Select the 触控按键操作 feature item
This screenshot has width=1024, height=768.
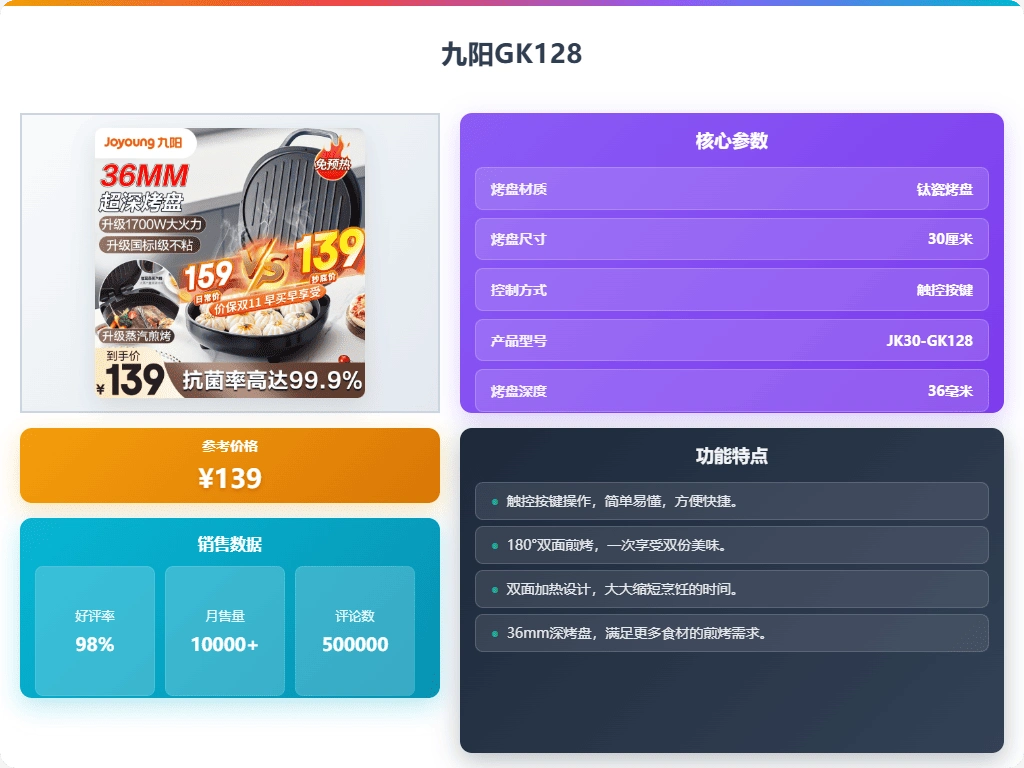click(x=731, y=501)
